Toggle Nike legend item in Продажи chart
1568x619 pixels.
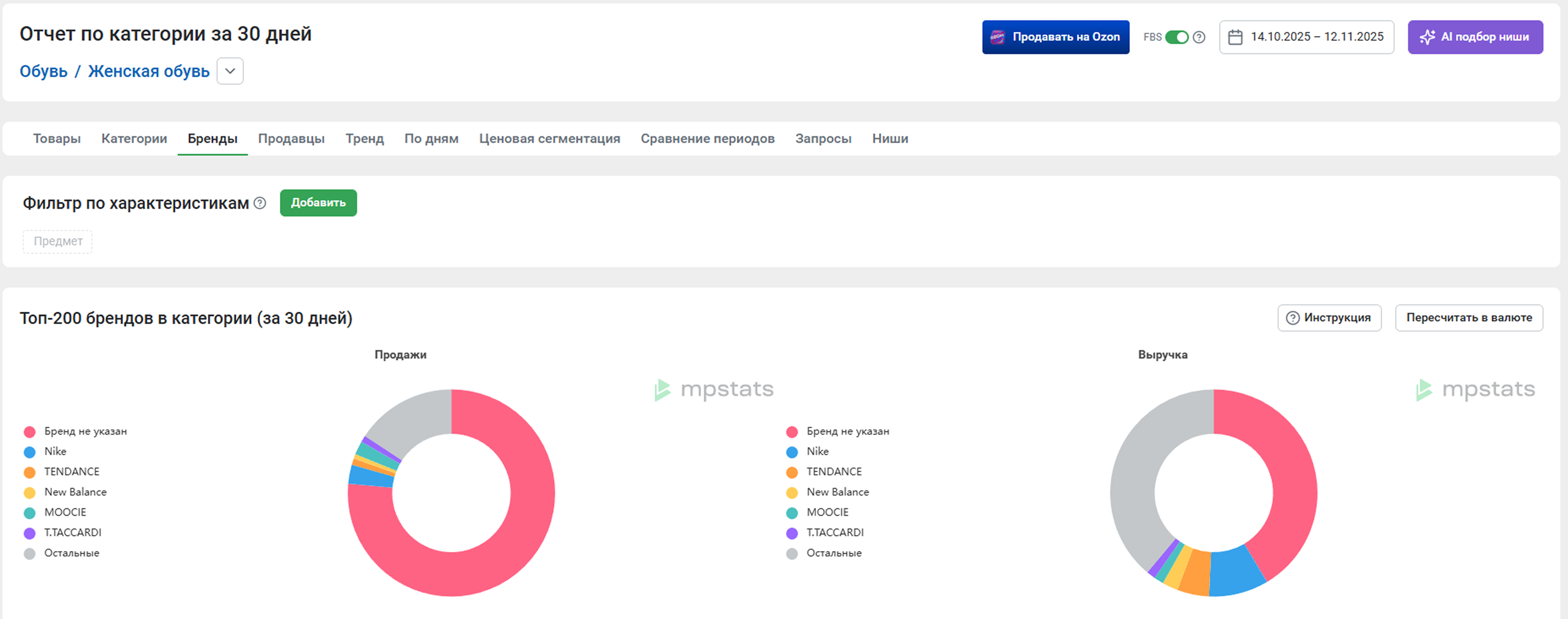55,451
